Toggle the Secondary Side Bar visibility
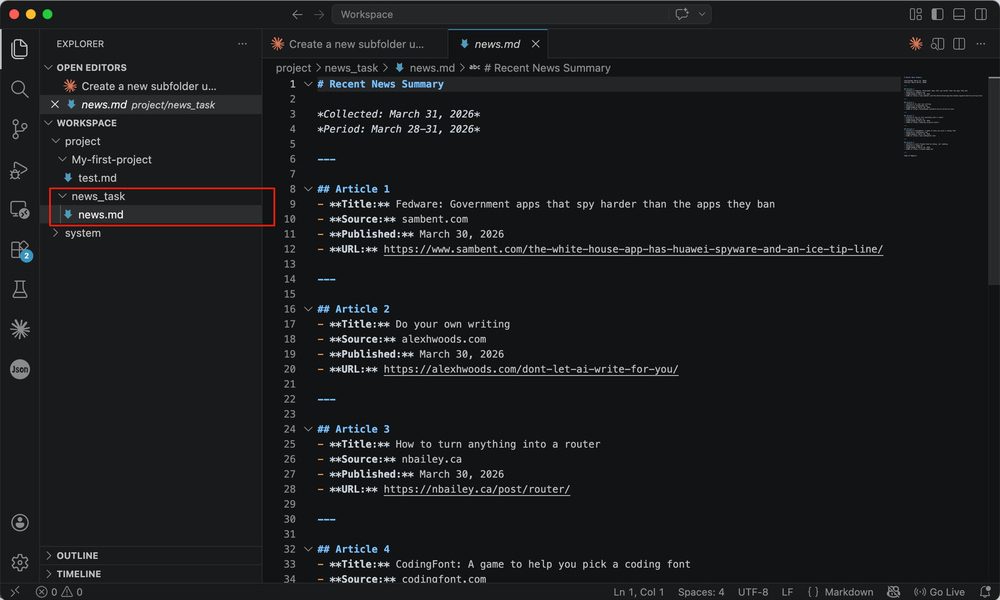This screenshot has height=600, width=1000. (x=981, y=14)
